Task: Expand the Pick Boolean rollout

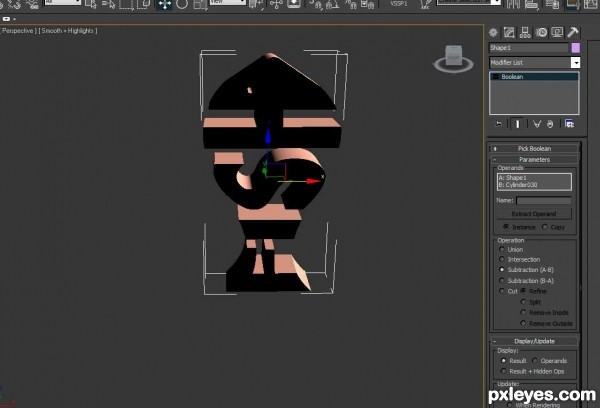Action: pos(535,149)
